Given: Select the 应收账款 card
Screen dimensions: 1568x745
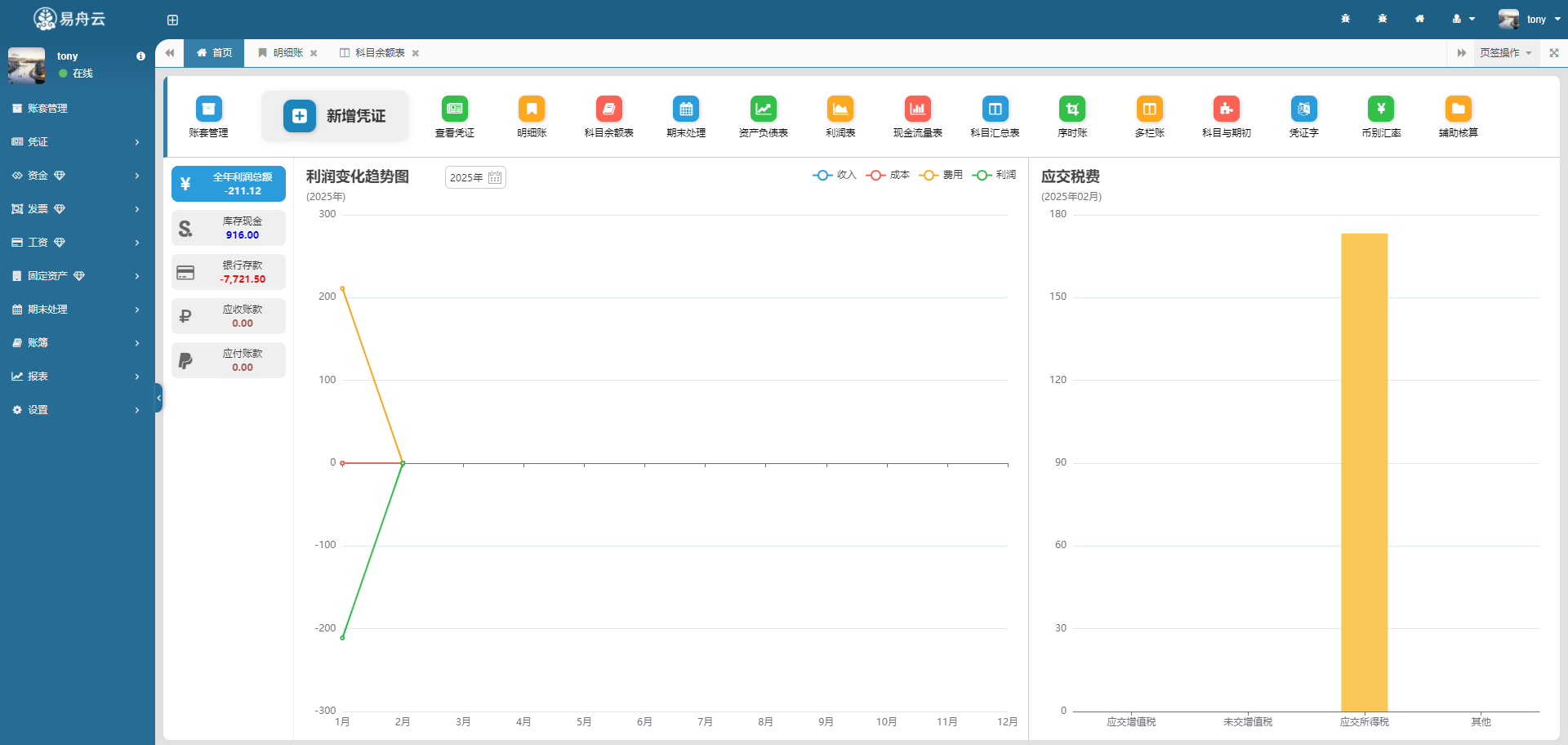Looking at the screenshot, I should coord(229,316).
